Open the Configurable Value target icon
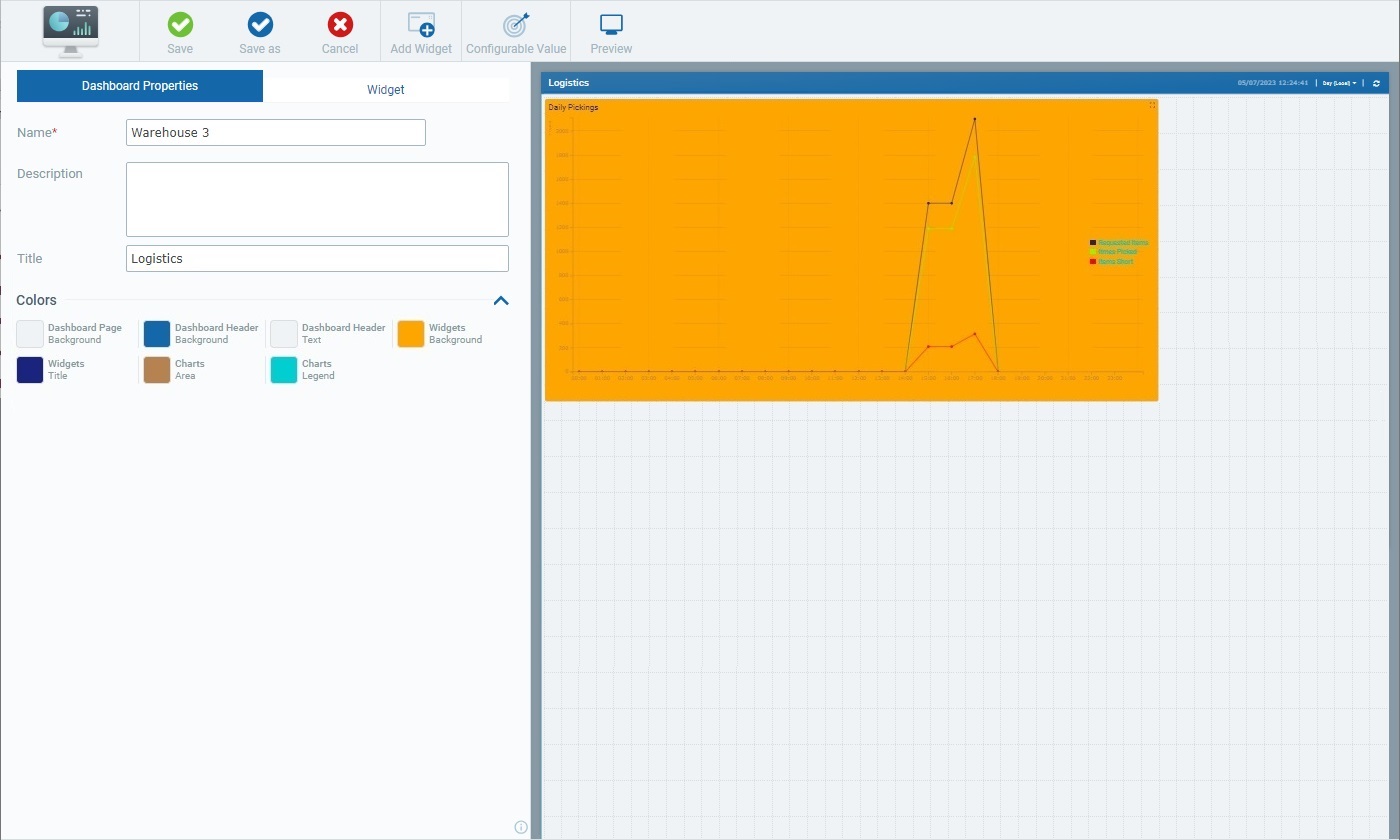Image resolution: width=1400 pixels, height=840 pixels. click(x=516, y=24)
